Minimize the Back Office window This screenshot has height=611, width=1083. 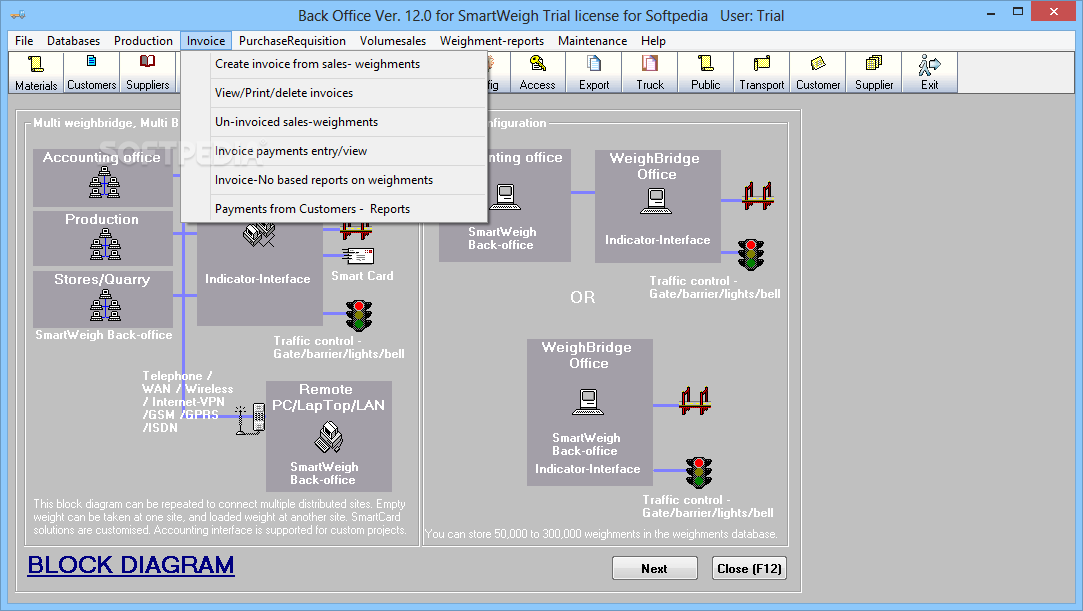(x=990, y=12)
